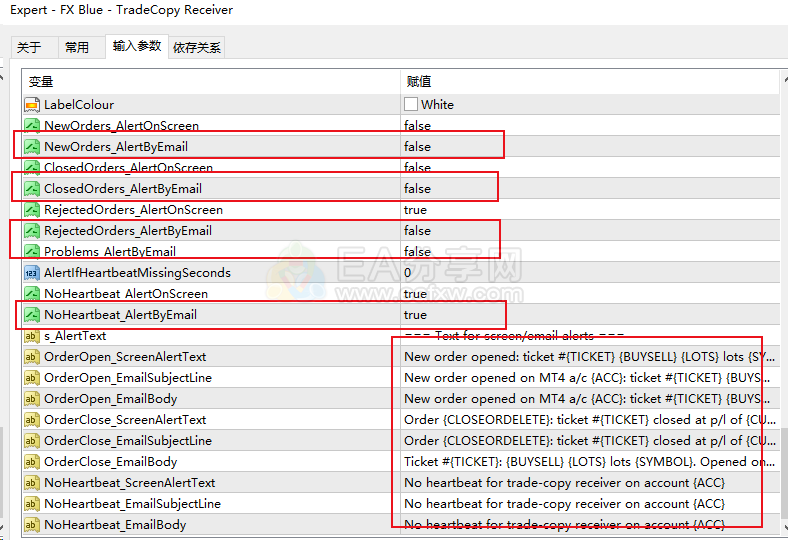788x540 pixels.
Task: Click the OrderClose_EmailBody string icon
Action: coord(32,462)
